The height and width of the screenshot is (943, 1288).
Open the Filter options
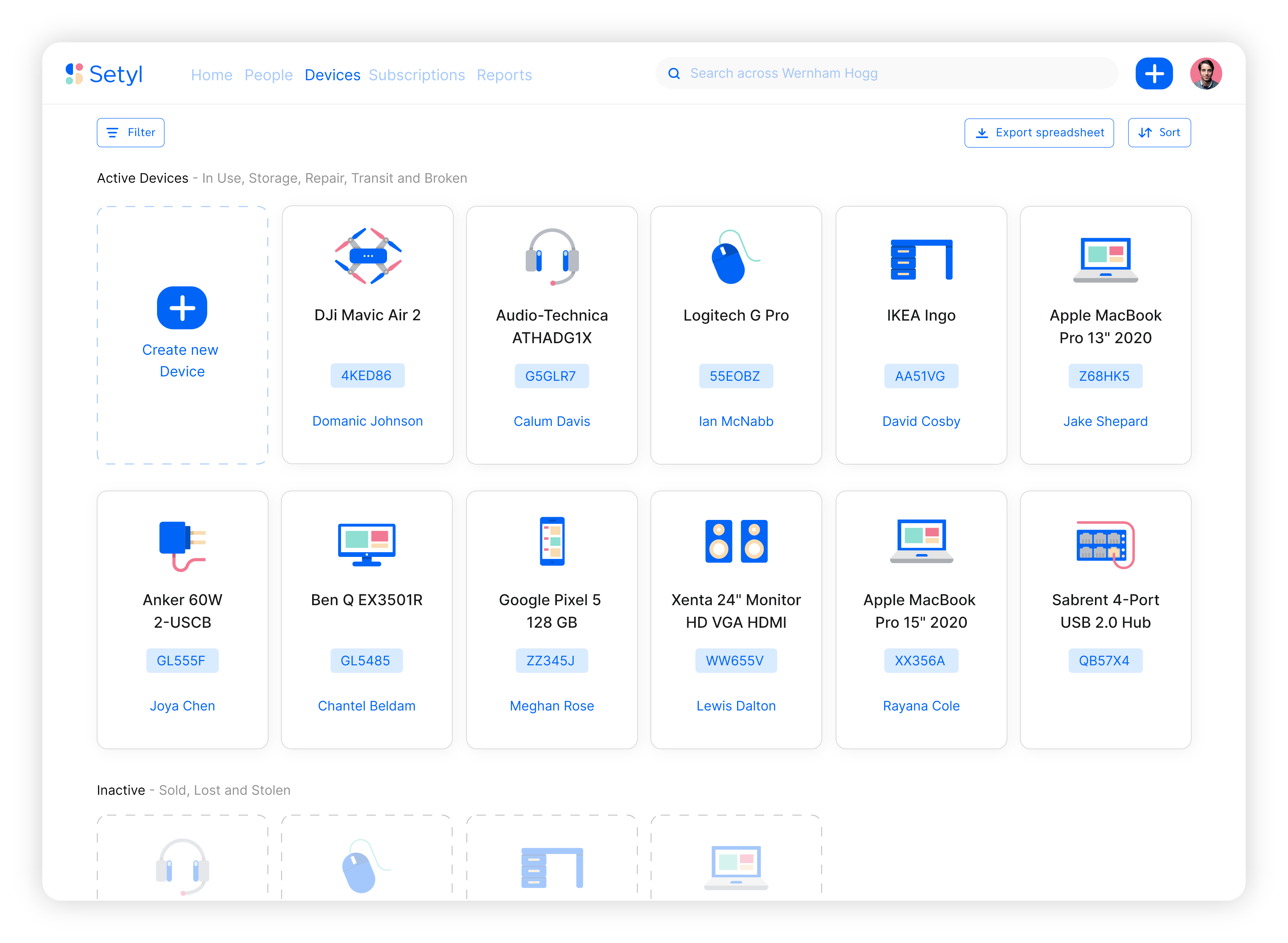[x=131, y=133]
